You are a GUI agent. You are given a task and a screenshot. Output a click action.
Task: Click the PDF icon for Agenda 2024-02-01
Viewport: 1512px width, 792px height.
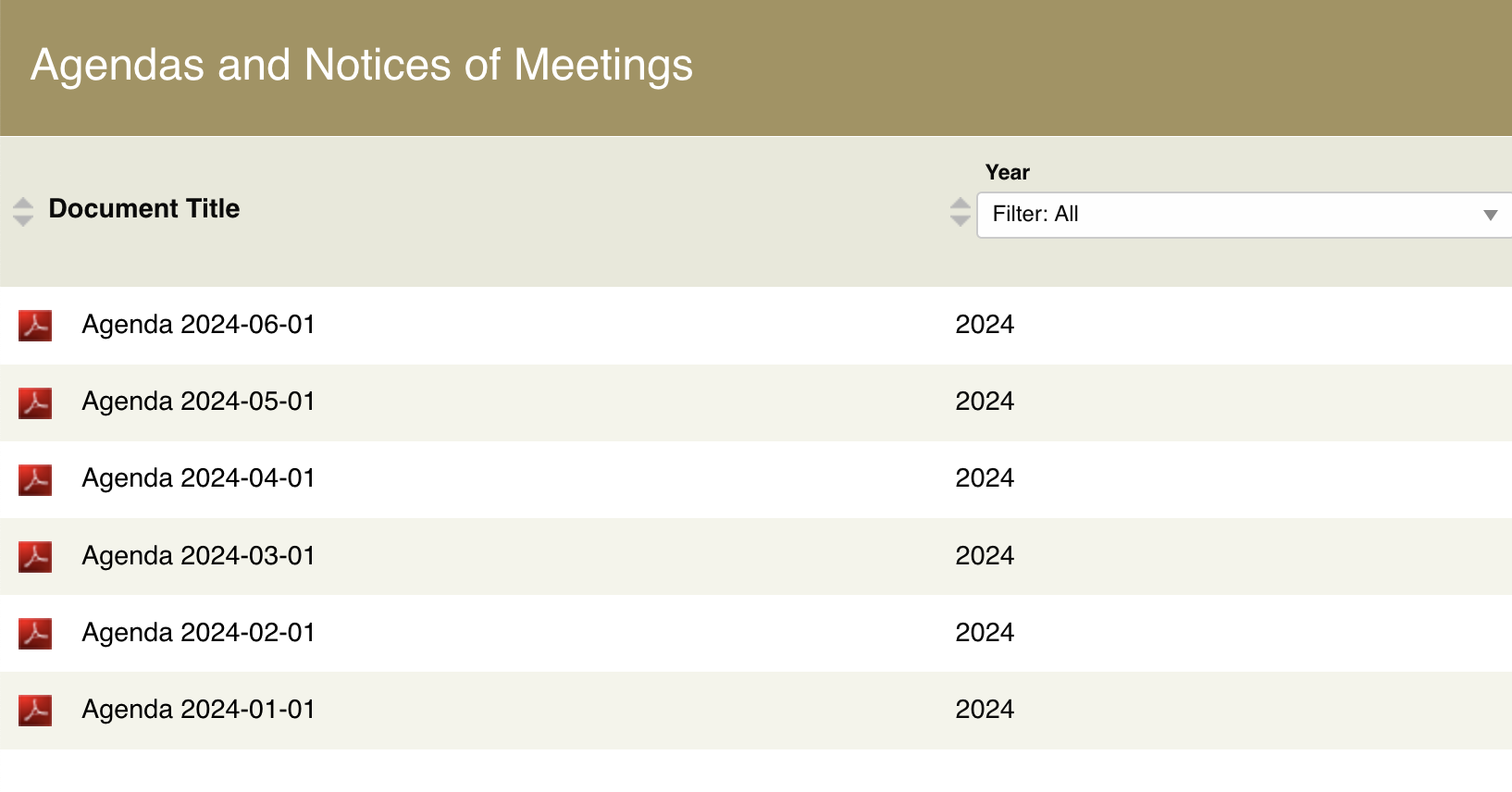(35, 634)
